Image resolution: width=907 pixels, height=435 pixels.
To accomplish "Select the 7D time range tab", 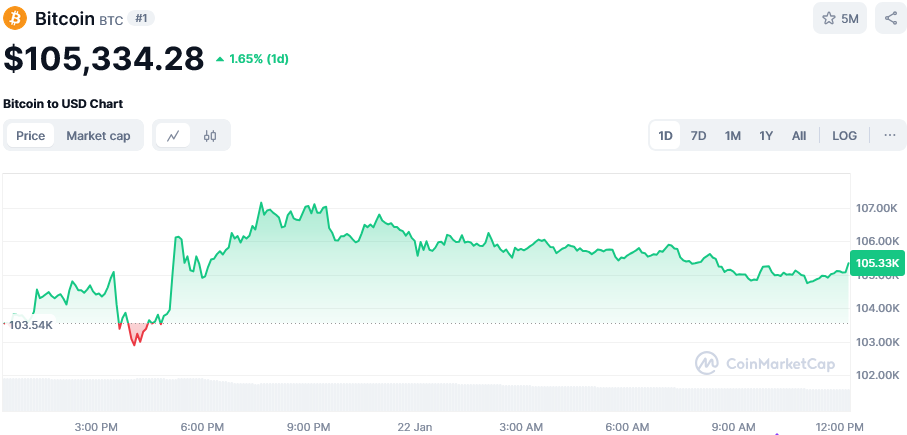I will point(699,135).
